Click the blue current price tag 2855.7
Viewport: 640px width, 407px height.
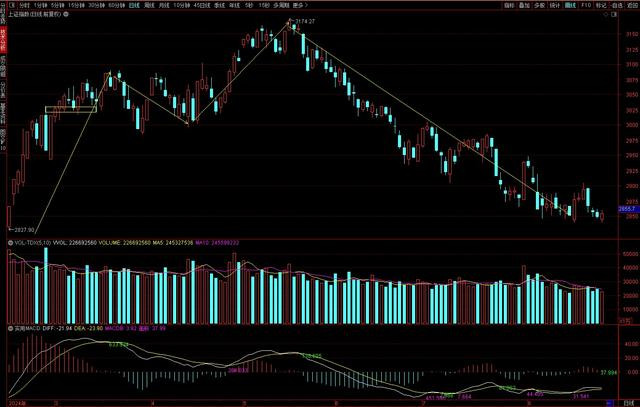(628, 209)
